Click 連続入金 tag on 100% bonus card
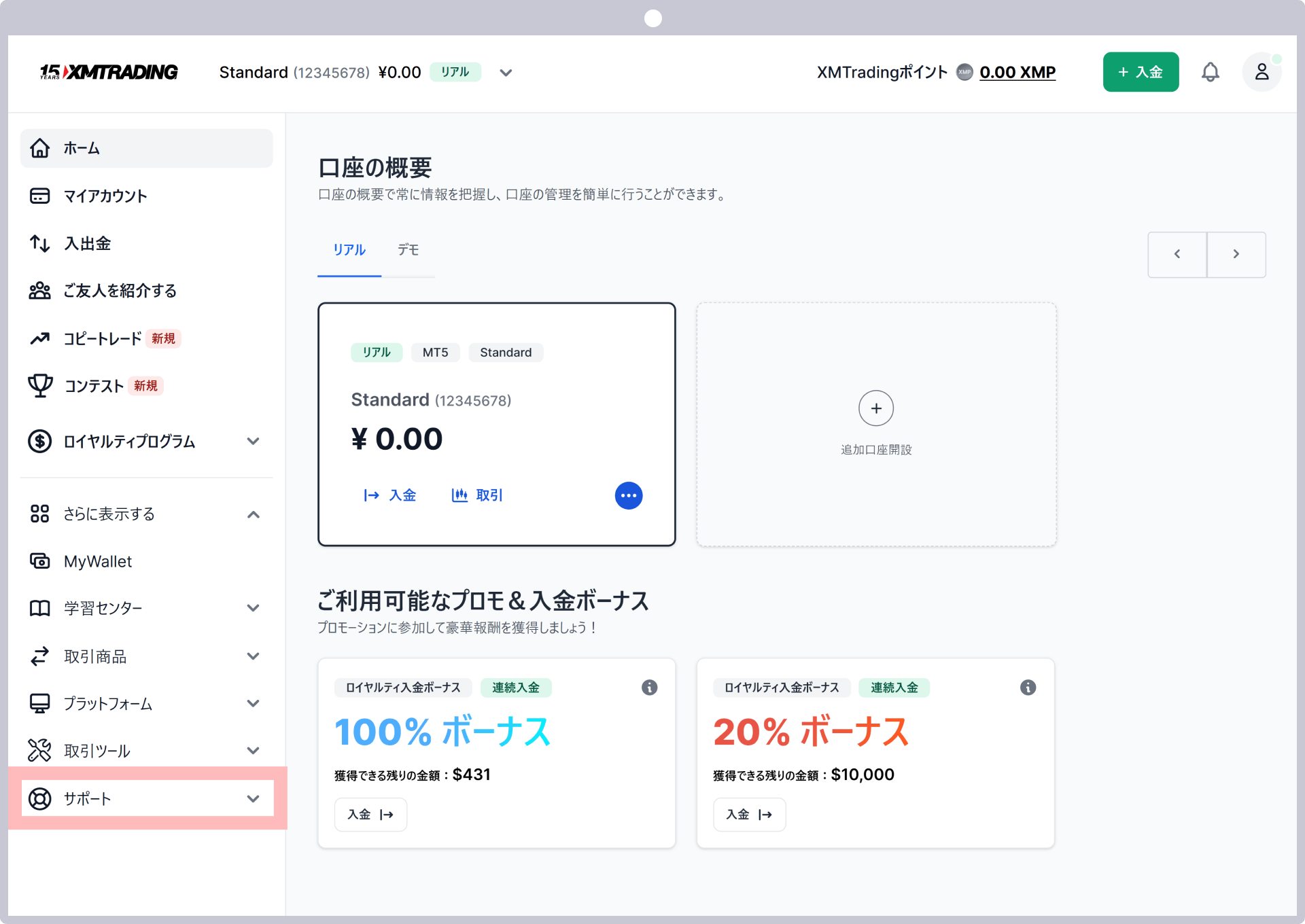Image resolution: width=1305 pixels, height=924 pixels. pos(516,688)
